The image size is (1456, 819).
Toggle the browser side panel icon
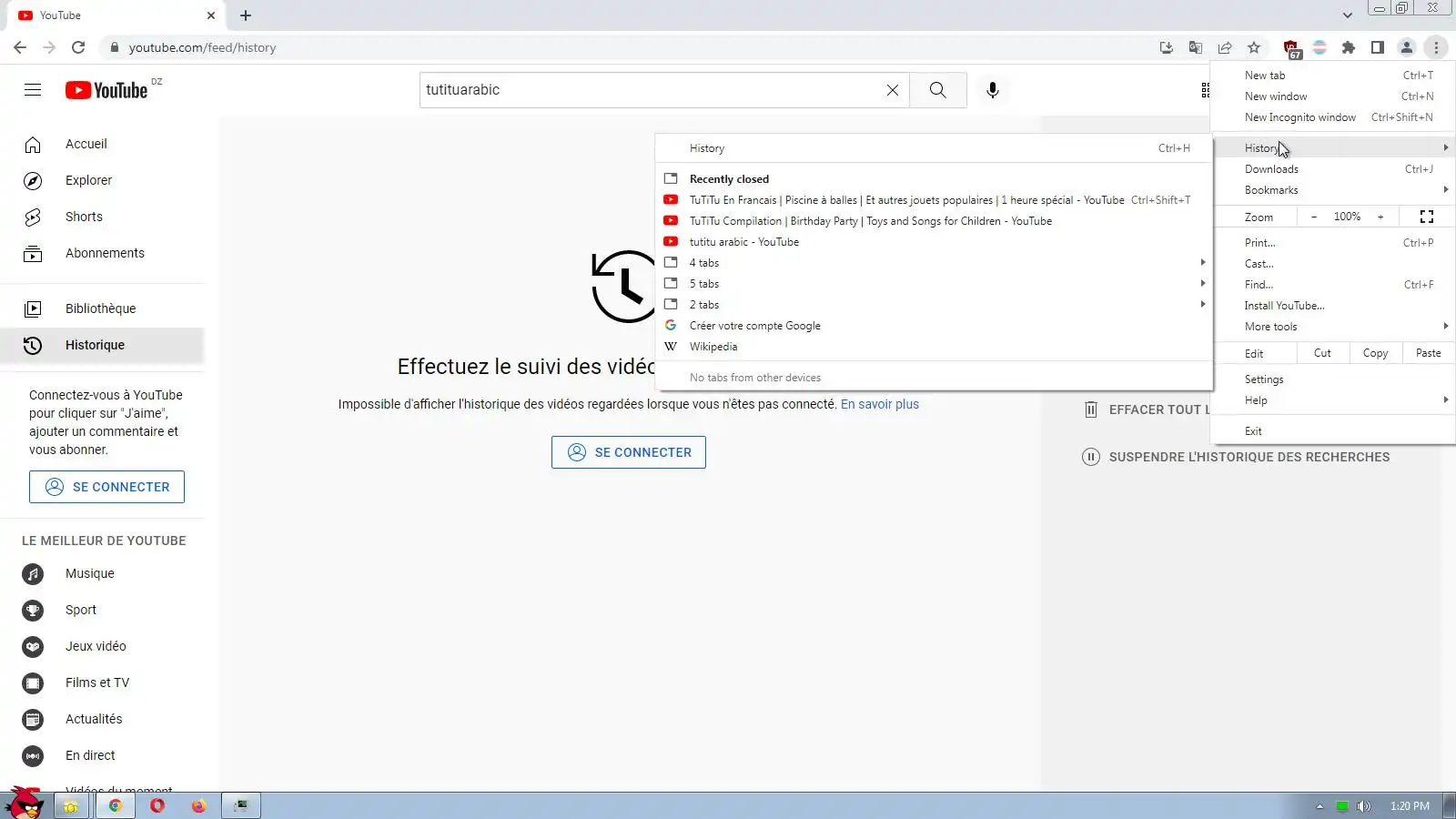tap(1378, 47)
